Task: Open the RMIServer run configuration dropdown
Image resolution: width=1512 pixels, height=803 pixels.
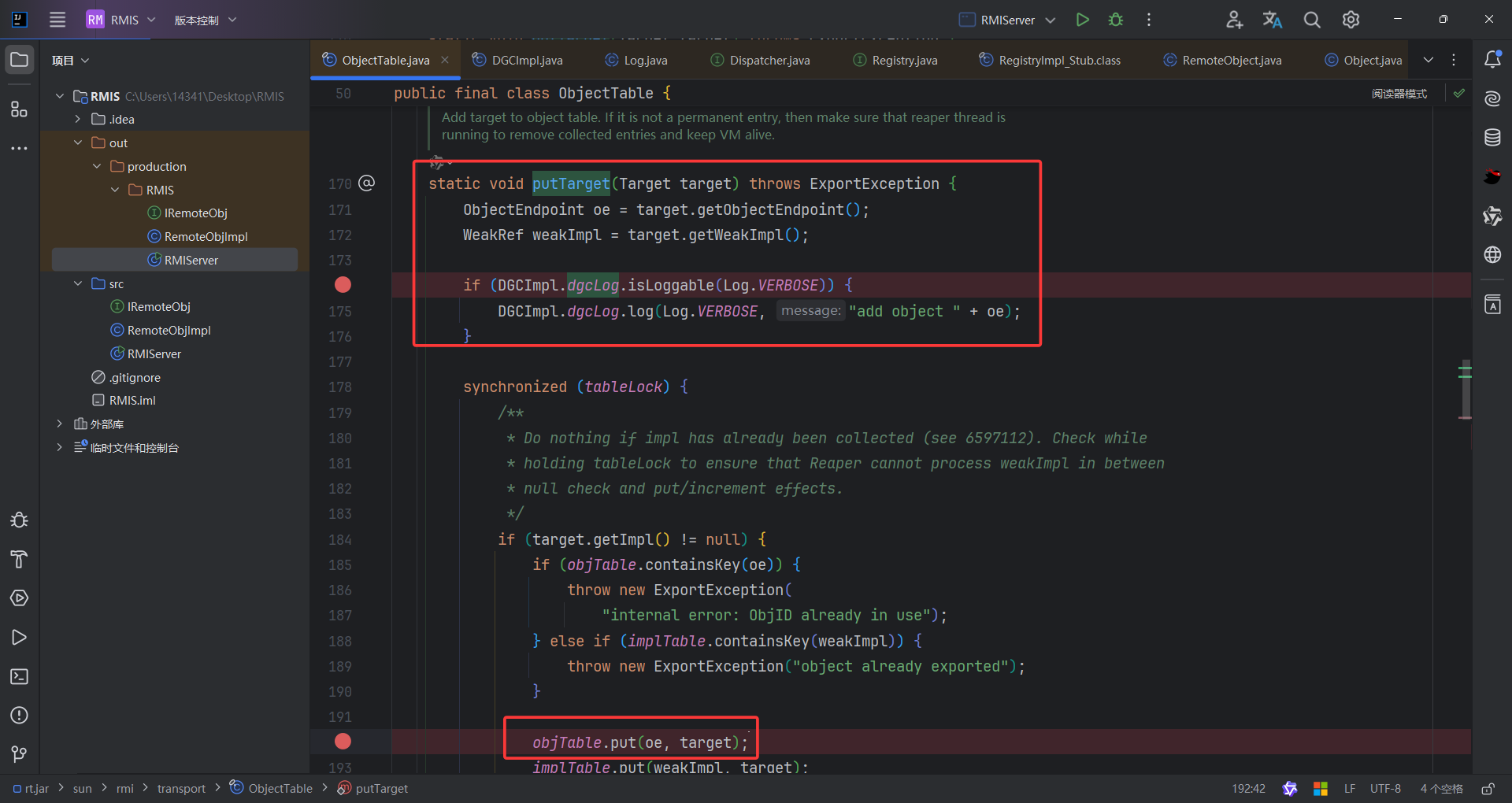Action: click(x=1007, y=20)
